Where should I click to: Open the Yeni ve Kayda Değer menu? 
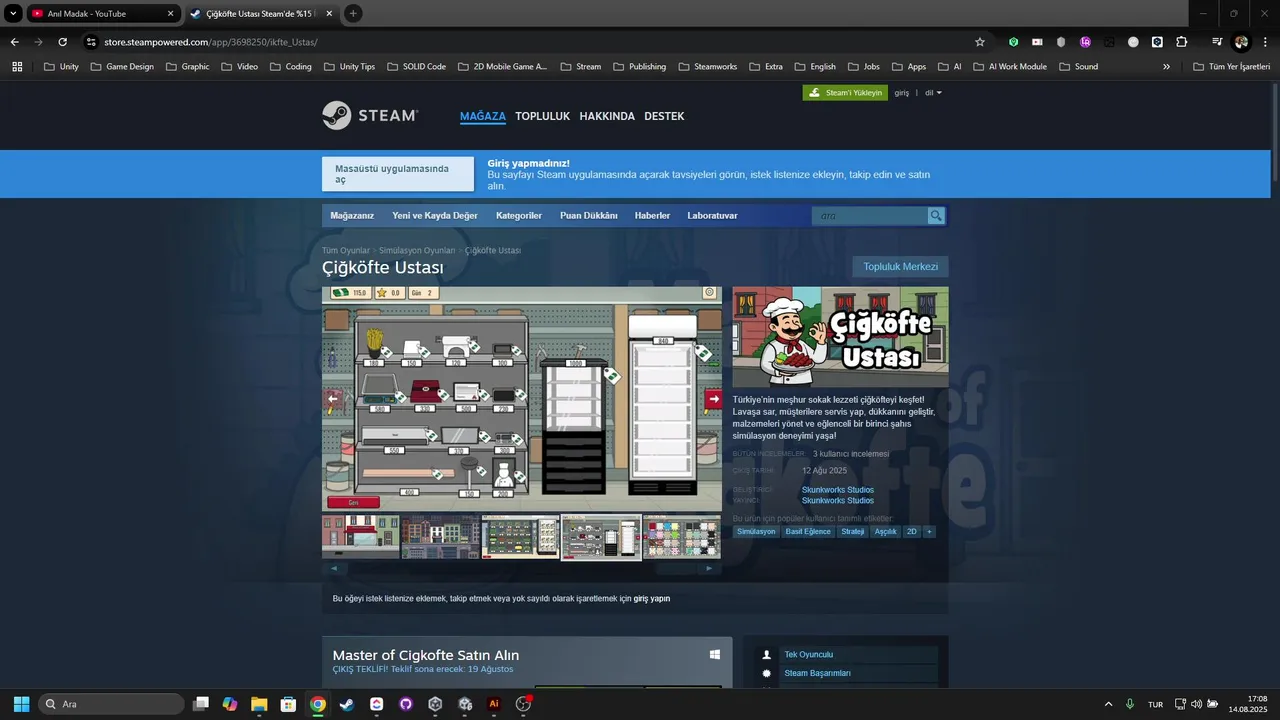coord(435,215)
